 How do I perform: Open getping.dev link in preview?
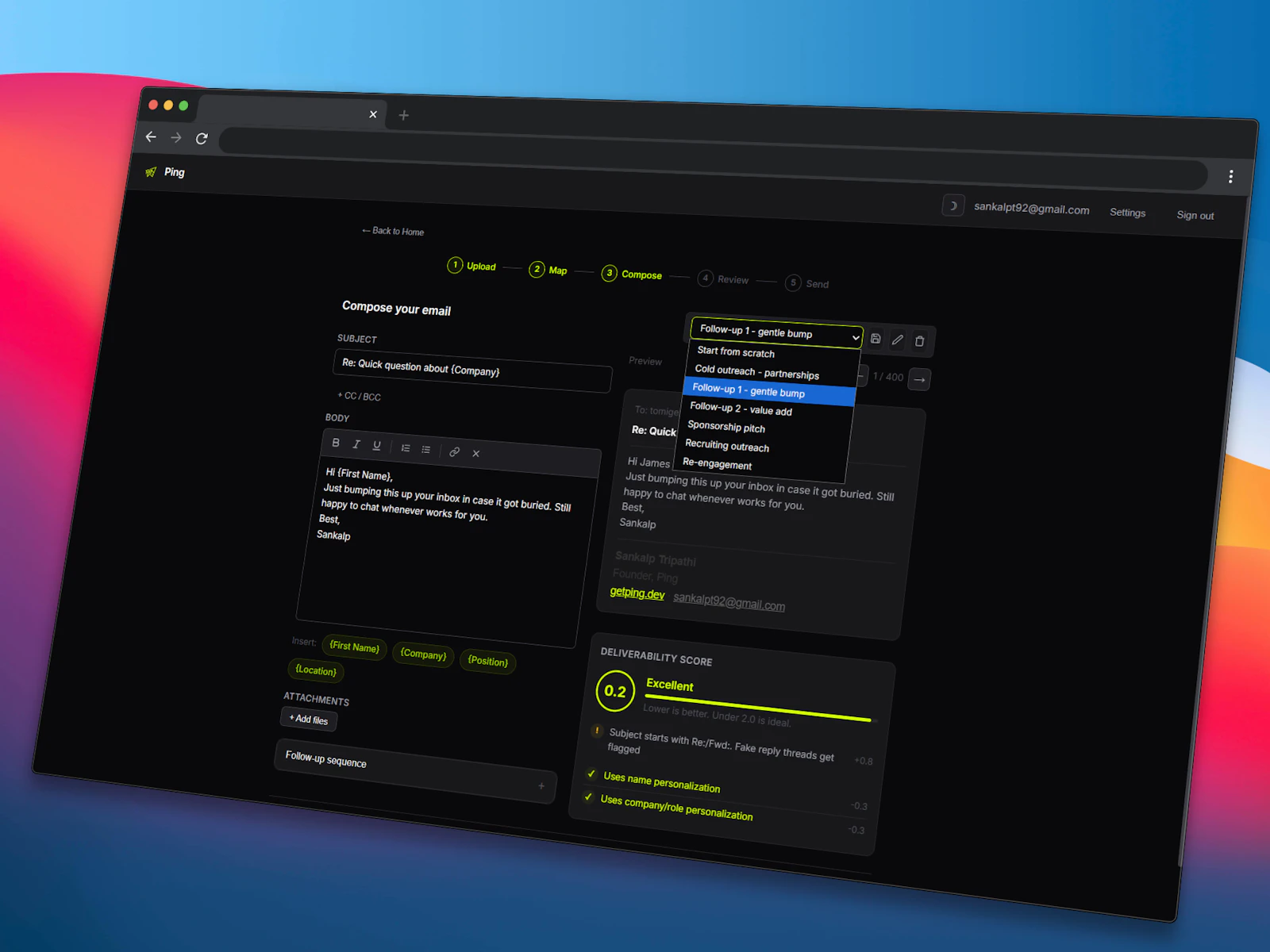tap(637, 593)
